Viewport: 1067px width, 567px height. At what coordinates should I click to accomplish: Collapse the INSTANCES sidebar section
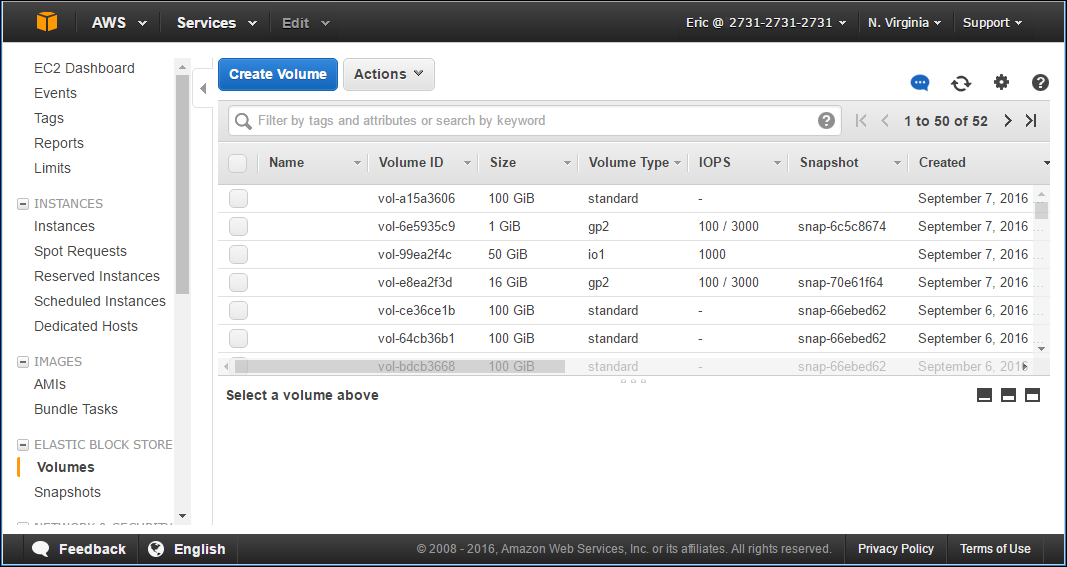coord(22,204)
